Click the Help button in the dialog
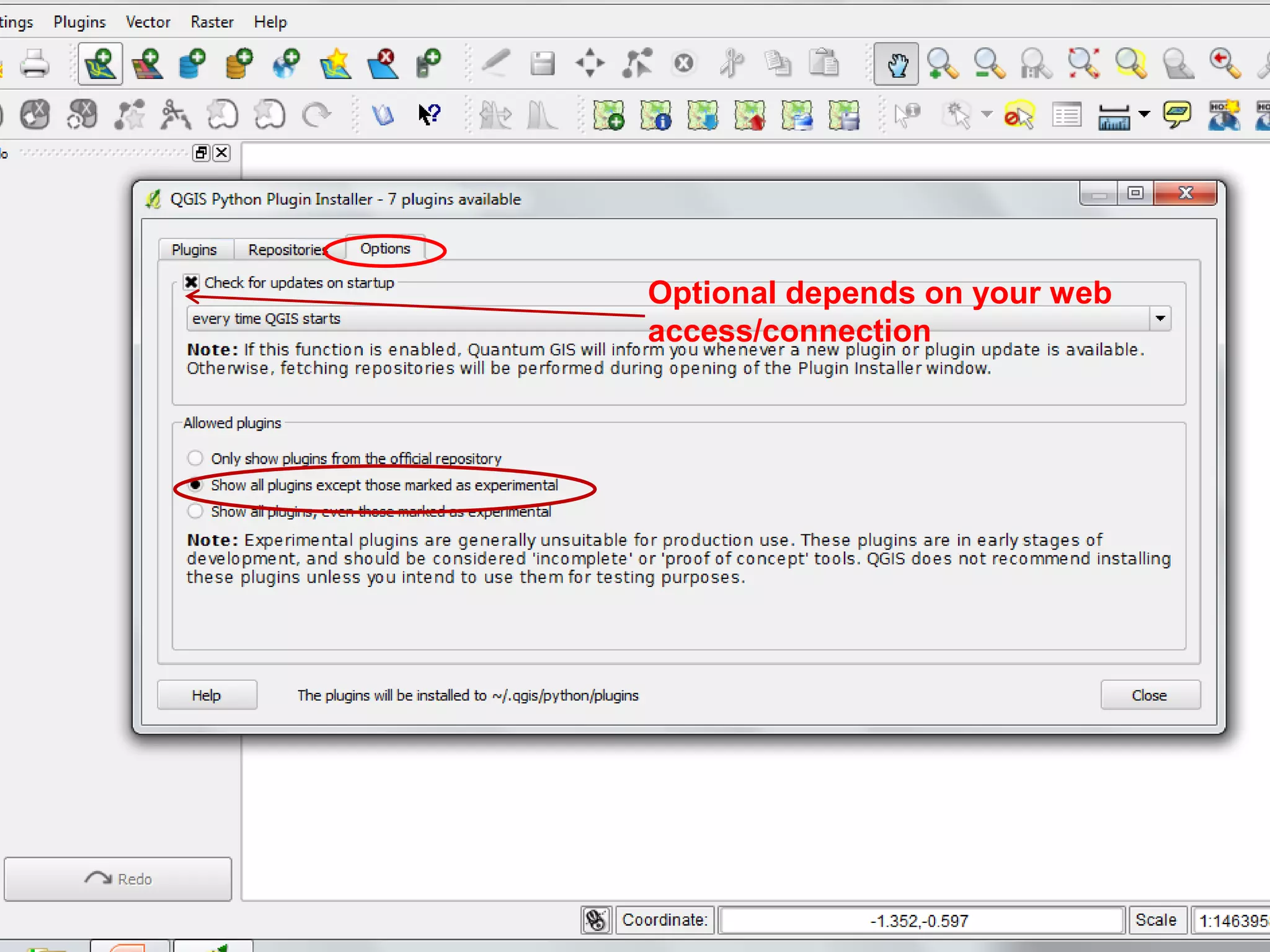The width and height of the screenshot is (1270, 952). coord(206,695)
